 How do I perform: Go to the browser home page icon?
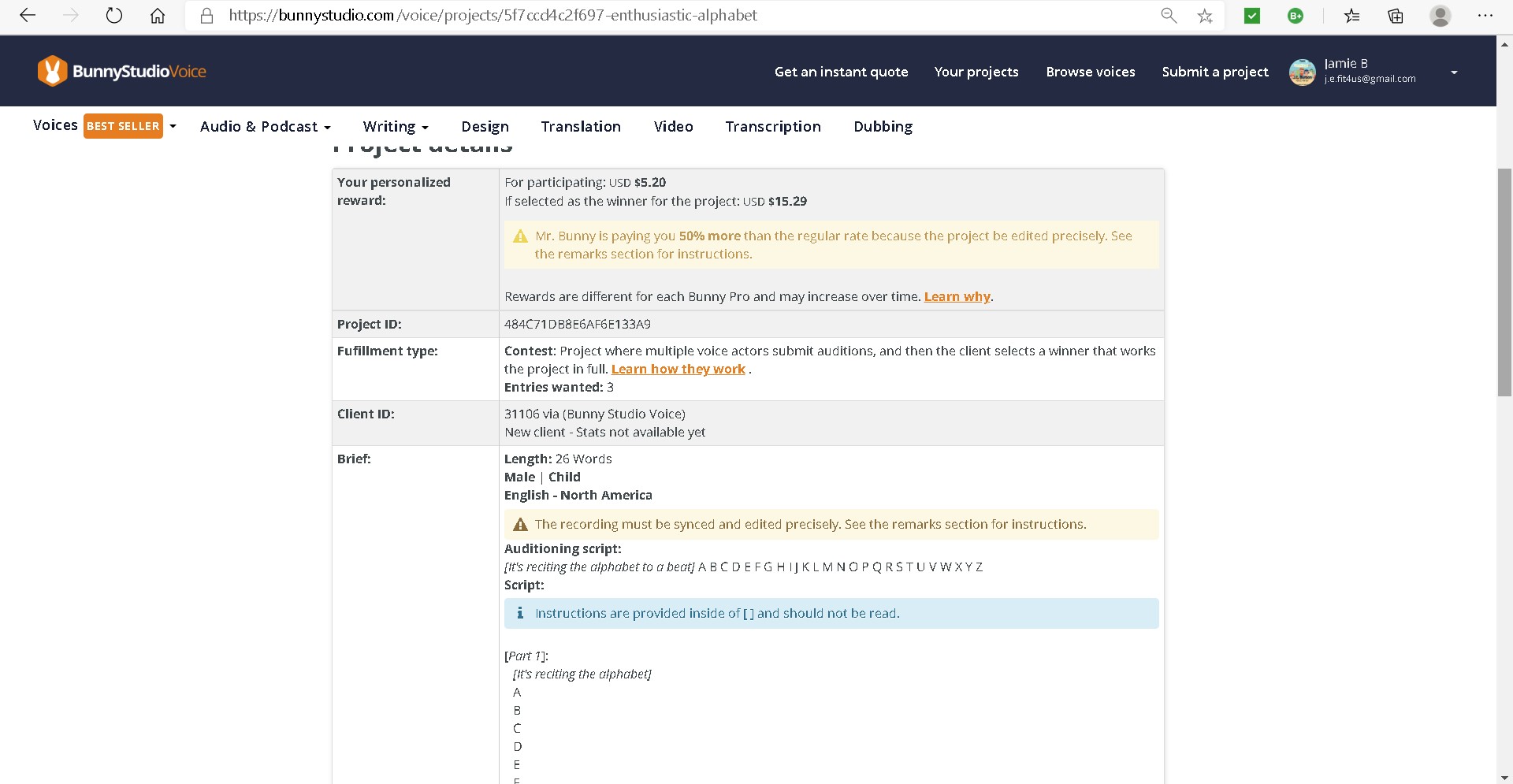coord(158,16)
